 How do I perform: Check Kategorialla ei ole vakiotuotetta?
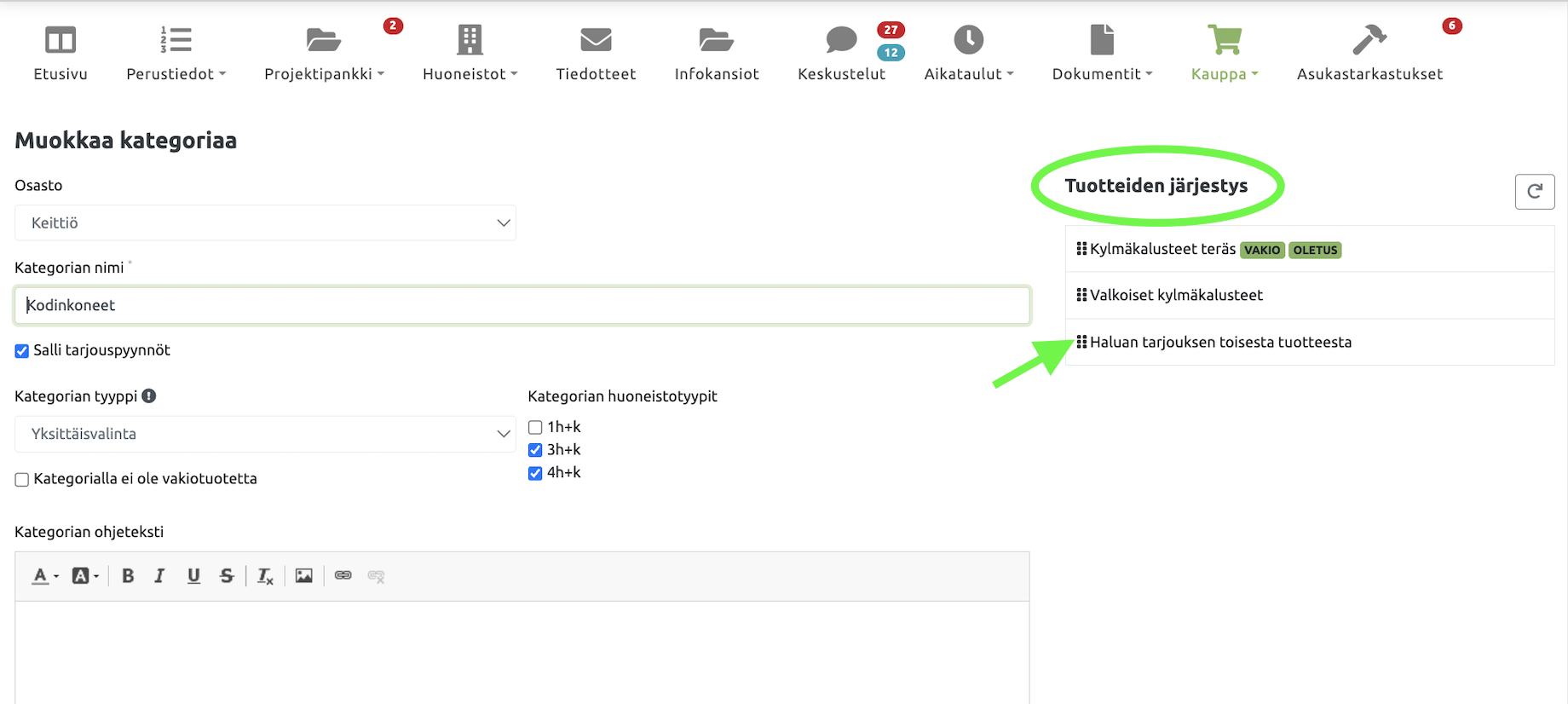(22, 480)
